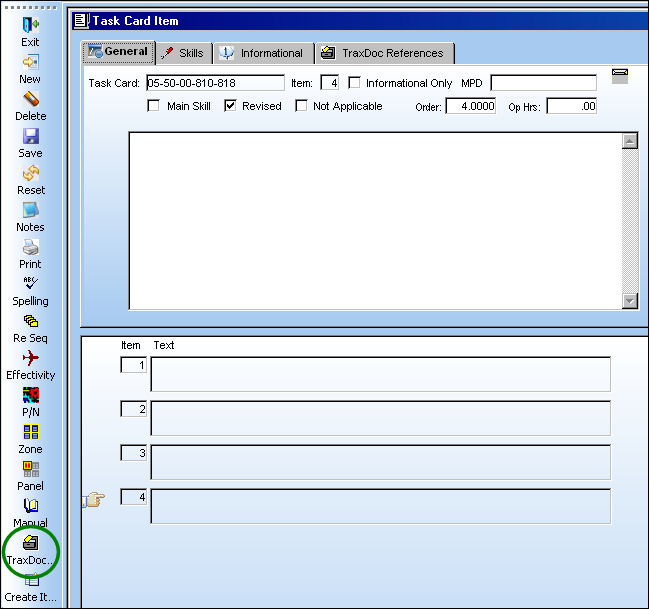Open the Informational tab
The height and width of the screenshot is (609, 649).
264,53
